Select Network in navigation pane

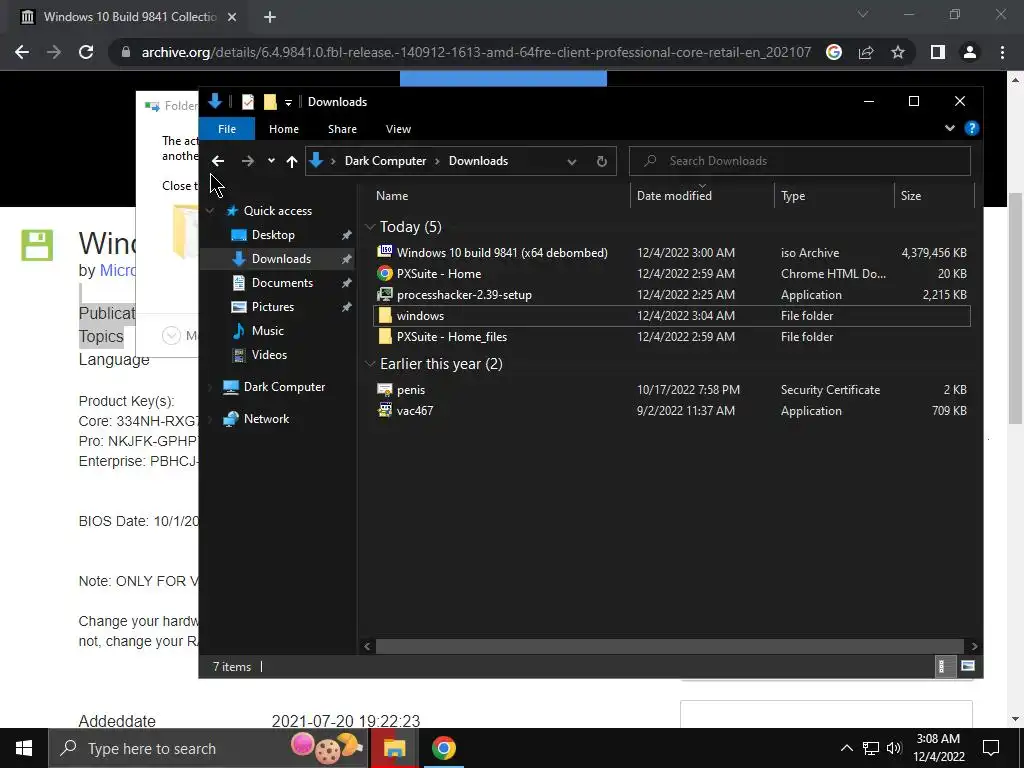click(266, 419)
